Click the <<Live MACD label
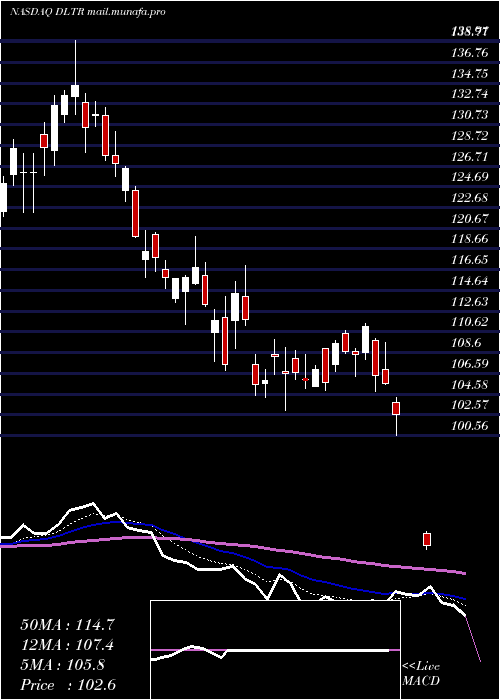Image resolution: width=500 pixels, height=700 pixels. [421, 674]
